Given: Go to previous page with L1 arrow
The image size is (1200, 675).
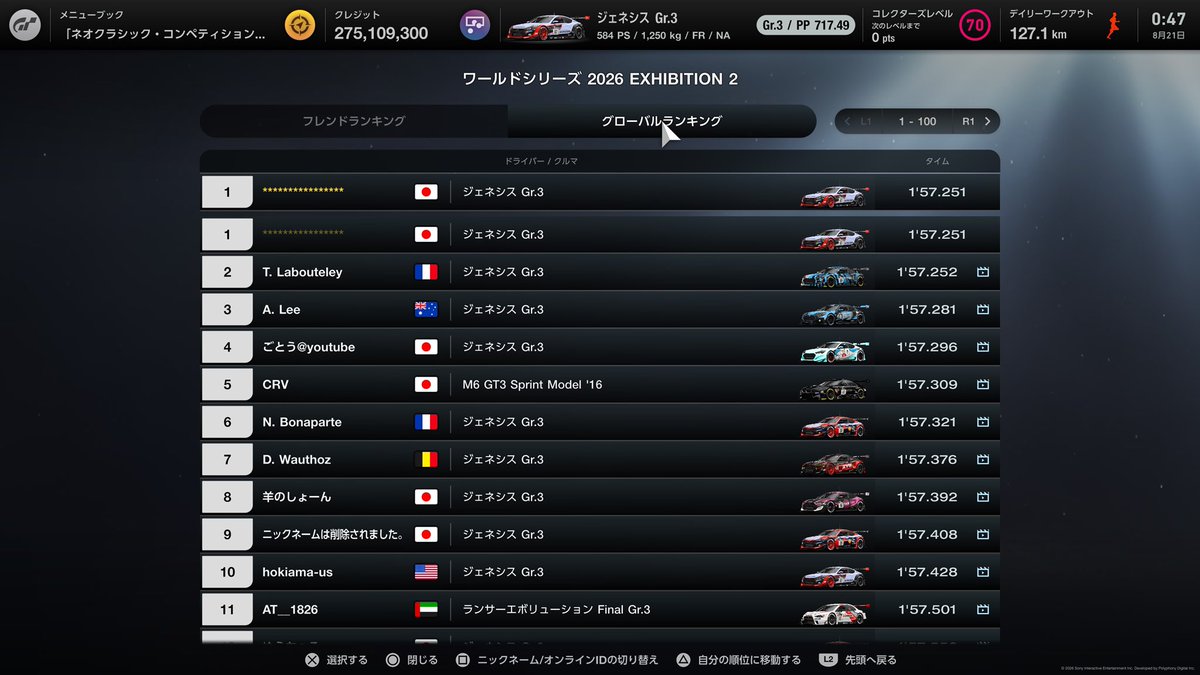Looking at the screenshot, I should tap(858, 121).
